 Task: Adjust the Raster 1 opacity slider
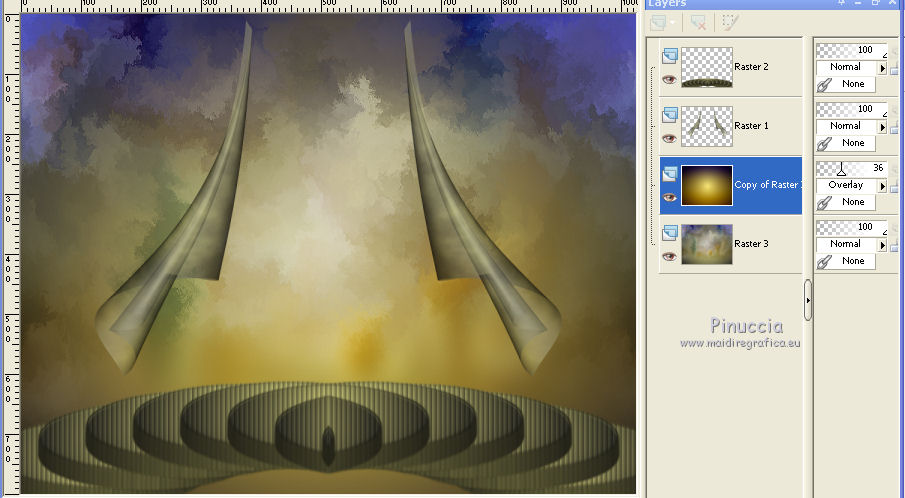pyautogui.click(x=852, y=109)
